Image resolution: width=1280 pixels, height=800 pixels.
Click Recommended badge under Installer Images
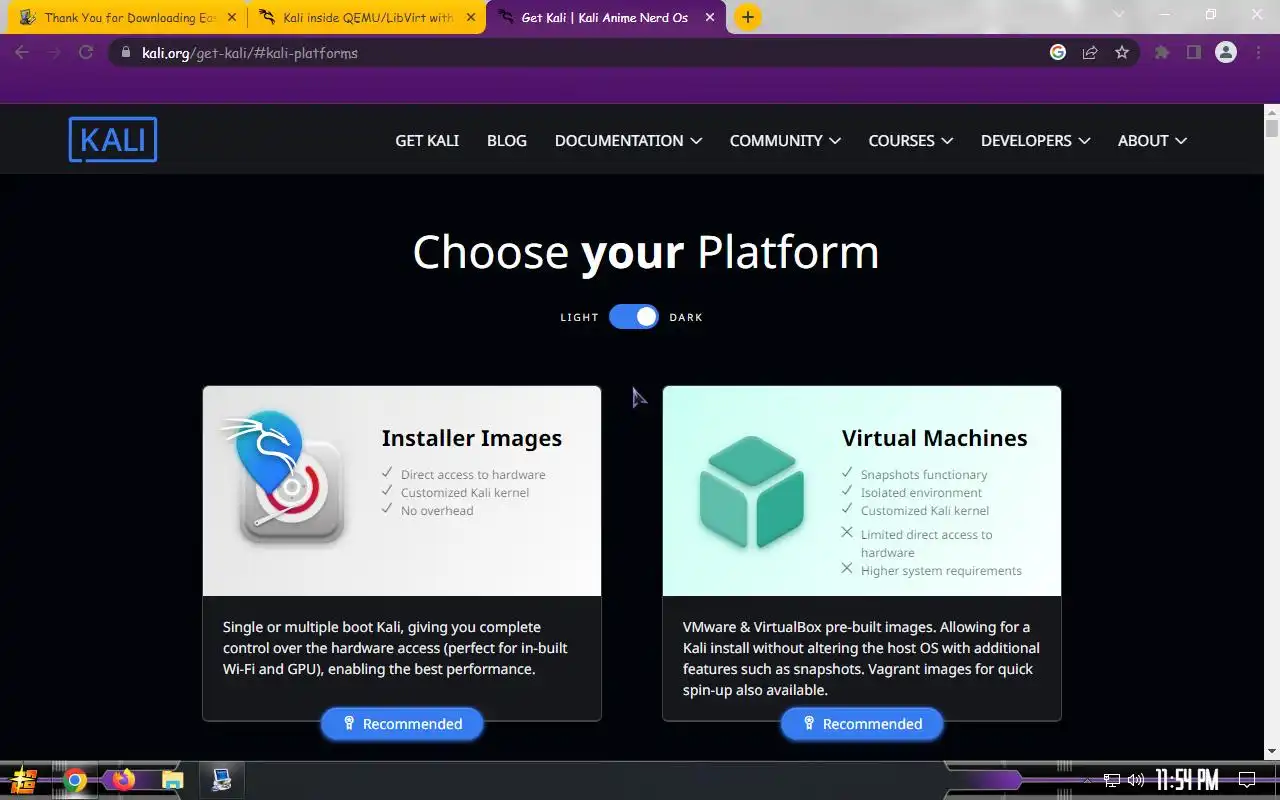pos(402,724)
